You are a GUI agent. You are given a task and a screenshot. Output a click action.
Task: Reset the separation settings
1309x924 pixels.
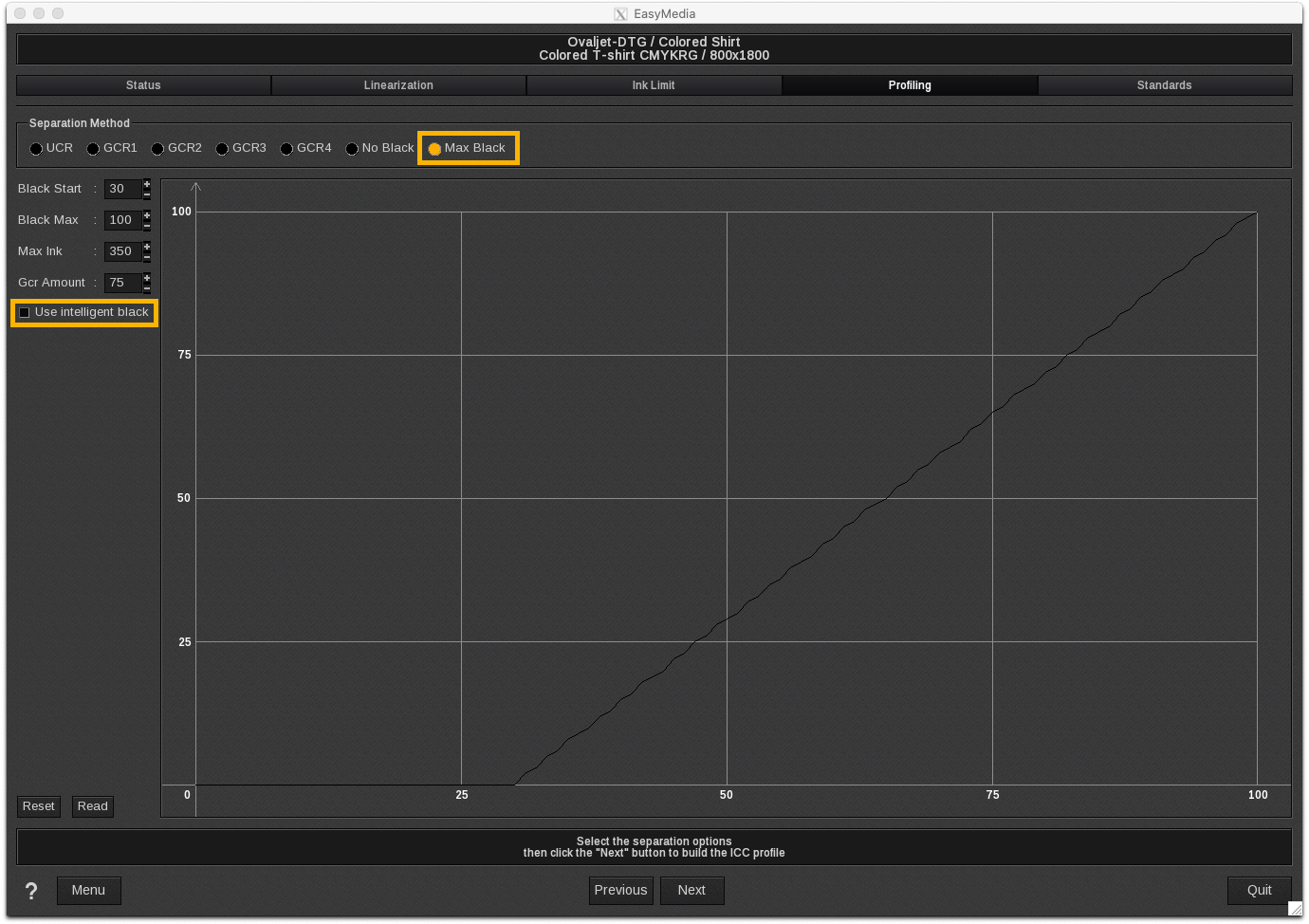click(39, 806)
